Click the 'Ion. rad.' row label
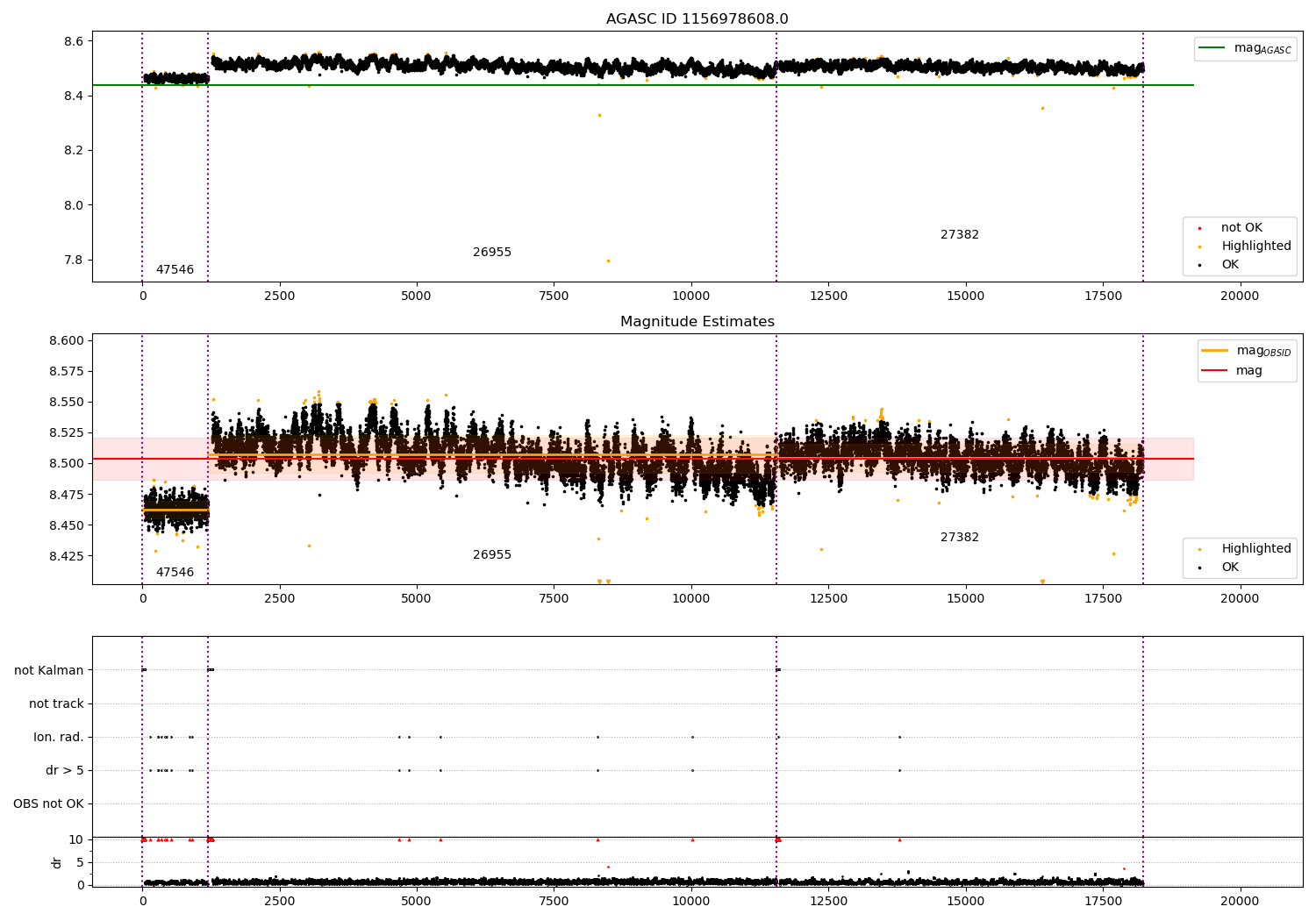Viewport: 1316px width, 921px height. [x=59, y=738]
